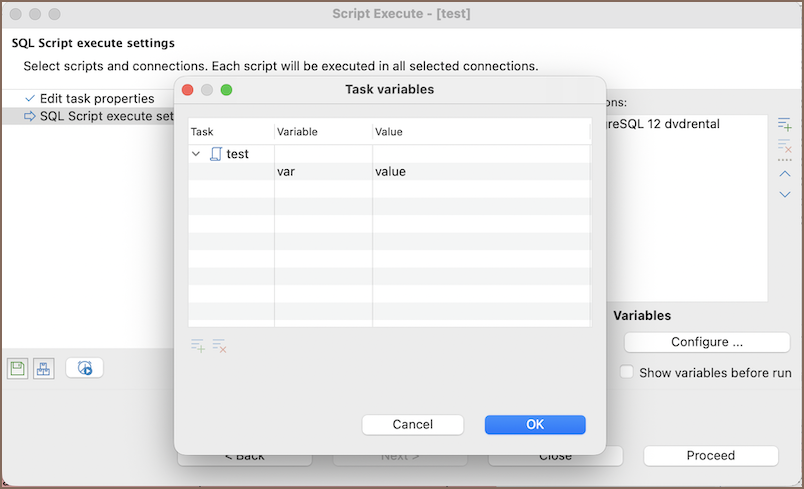Move connection up with the up arrow
This screenshot has width=804, height=489.
point(785,173)
